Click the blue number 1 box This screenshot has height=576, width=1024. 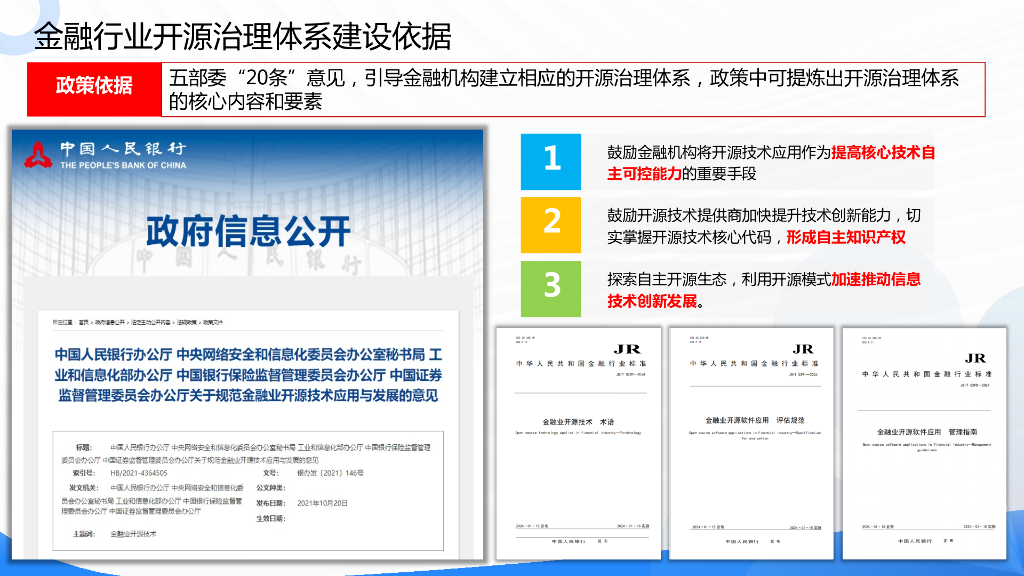pos(551,161)
